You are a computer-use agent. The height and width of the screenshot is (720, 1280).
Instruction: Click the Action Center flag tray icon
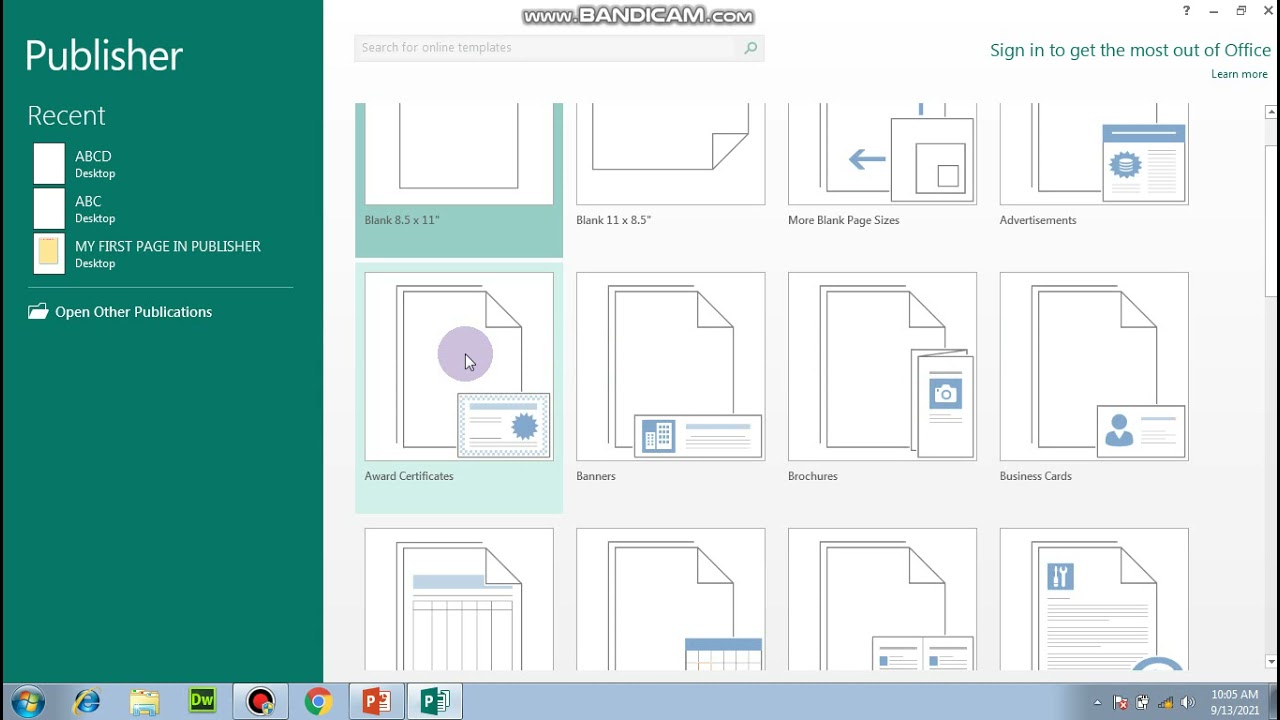1120,702
